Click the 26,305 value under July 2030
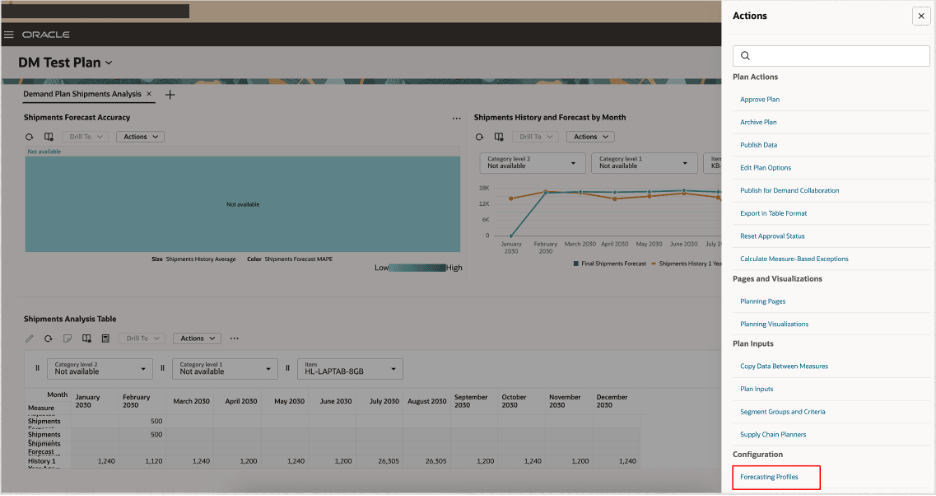 (x=388, y=461)
